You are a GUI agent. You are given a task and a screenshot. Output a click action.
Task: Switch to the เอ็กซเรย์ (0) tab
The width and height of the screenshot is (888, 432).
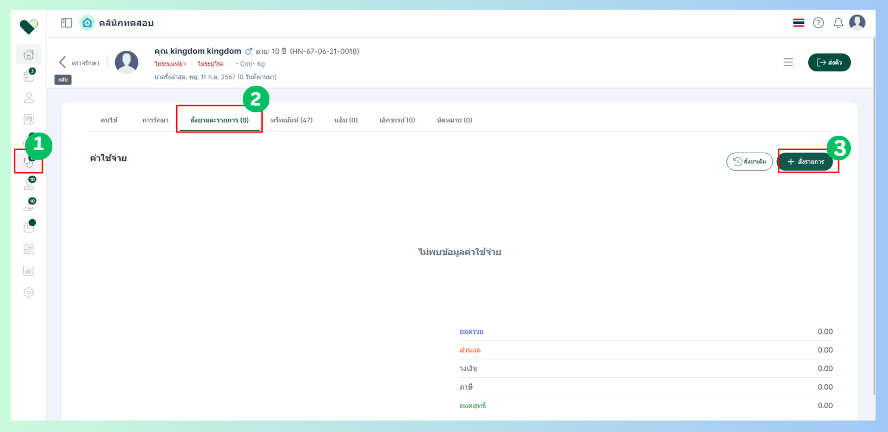click(x=397, y=120)
